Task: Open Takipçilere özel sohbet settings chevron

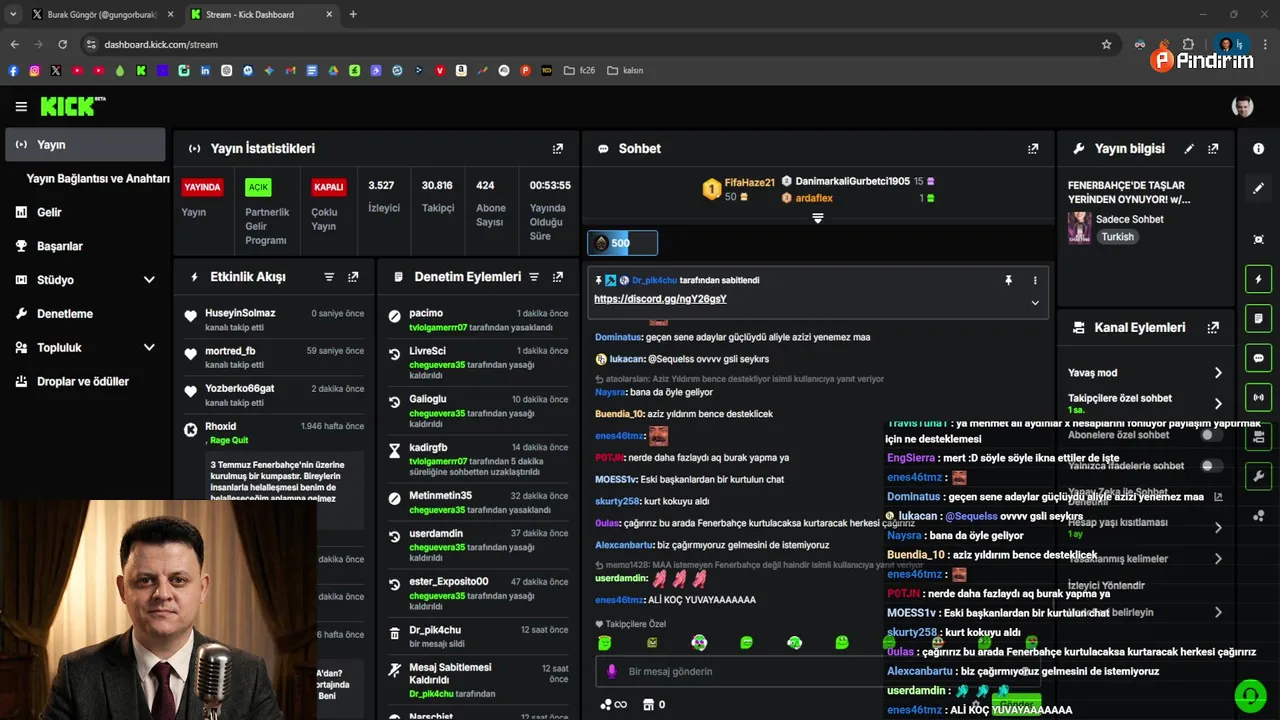Action: pyautogui.click(x=1218, y=403)
